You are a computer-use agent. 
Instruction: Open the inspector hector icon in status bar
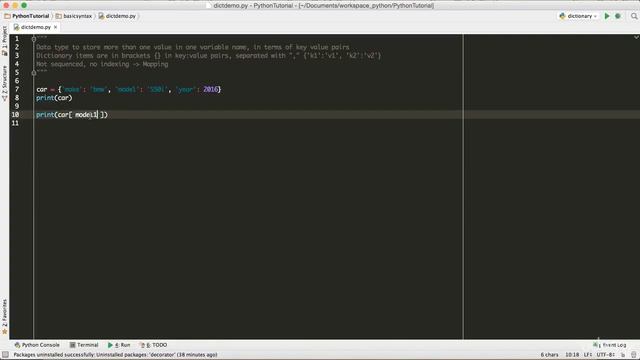pos(633,355)
